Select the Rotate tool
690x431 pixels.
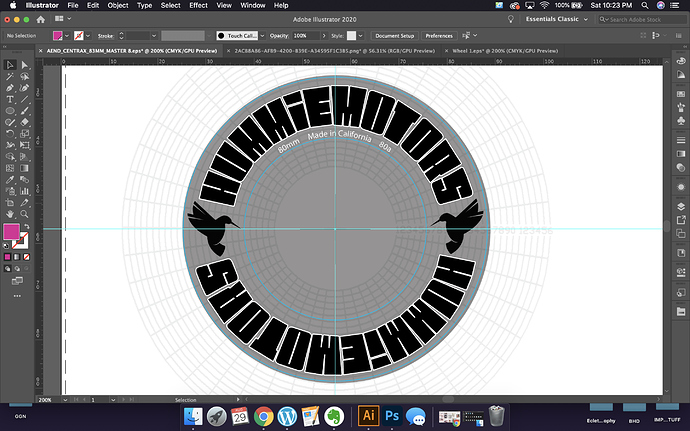coord(10,134)
